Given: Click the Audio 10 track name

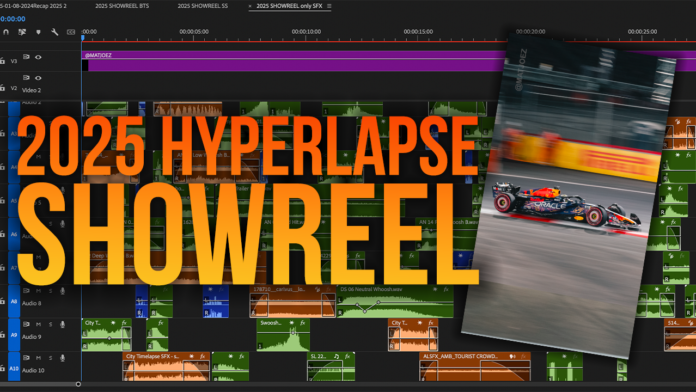Looking at the screenshot, I should 33,370.
